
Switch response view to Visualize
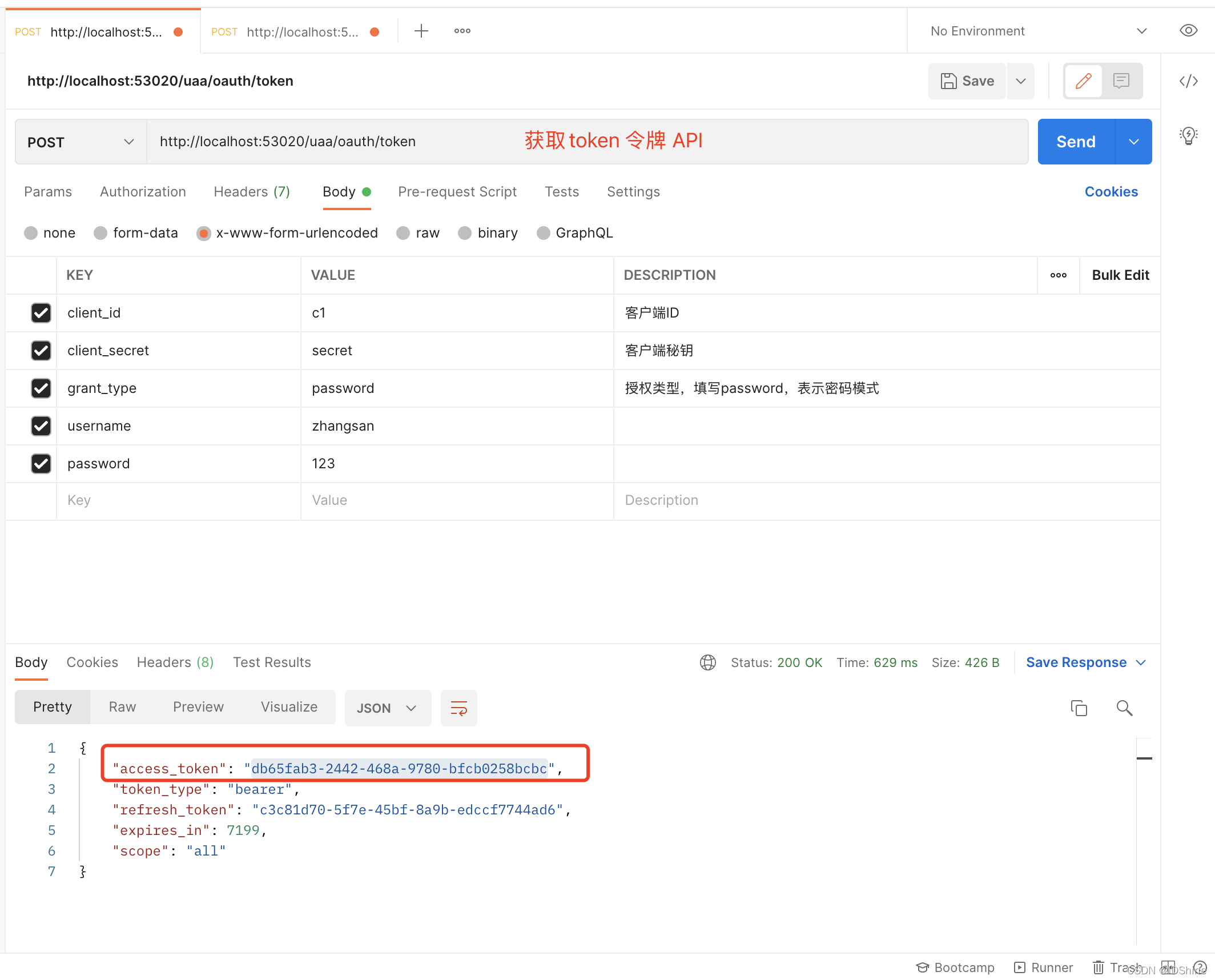[289, 707]
